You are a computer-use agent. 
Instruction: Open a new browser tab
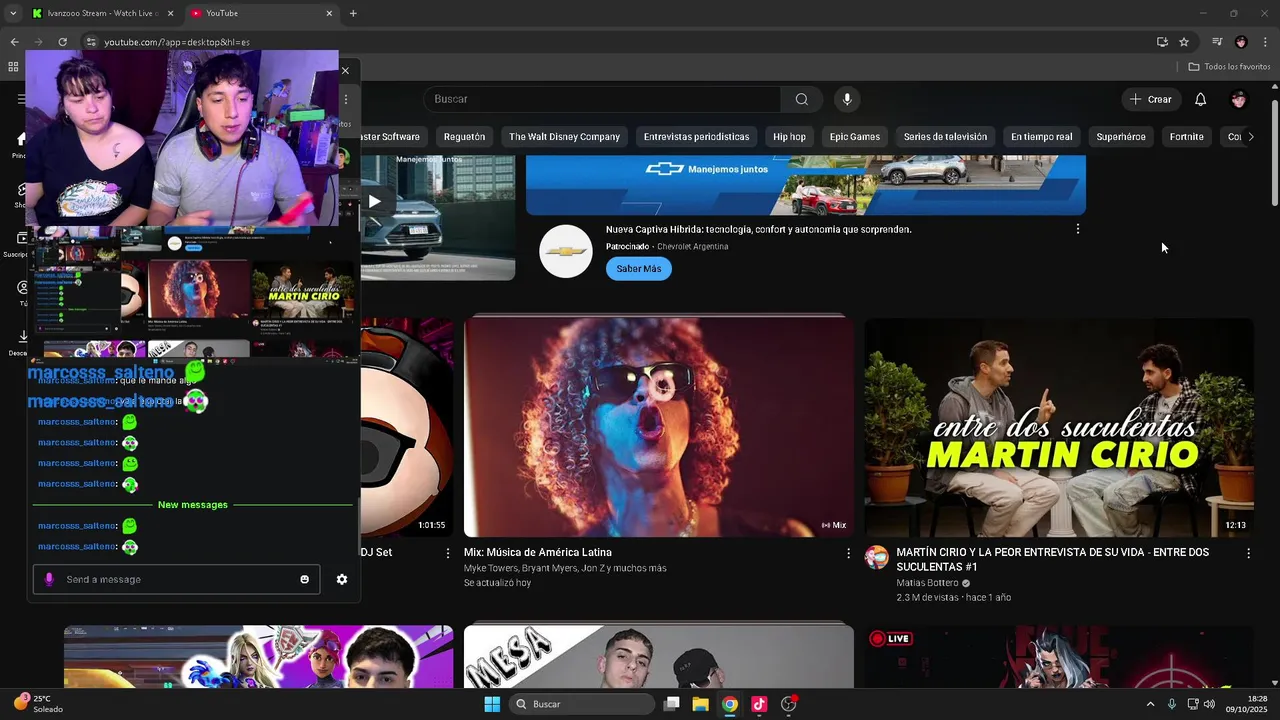coord(353,13)
